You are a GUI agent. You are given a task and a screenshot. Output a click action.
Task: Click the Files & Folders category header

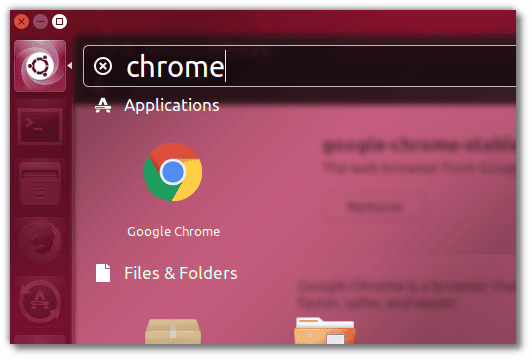(166, 273)
